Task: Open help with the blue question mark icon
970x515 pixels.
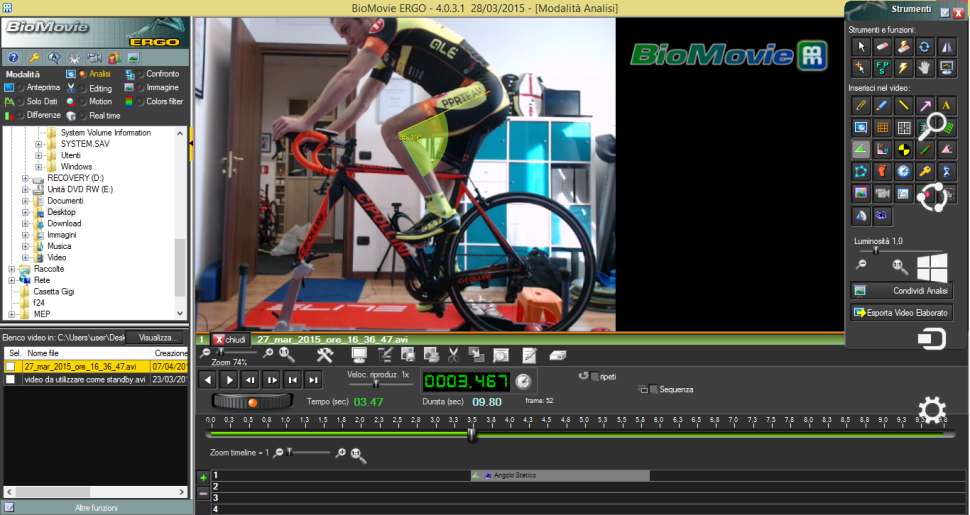Action: pyautogui.click(x=14, y=58)
